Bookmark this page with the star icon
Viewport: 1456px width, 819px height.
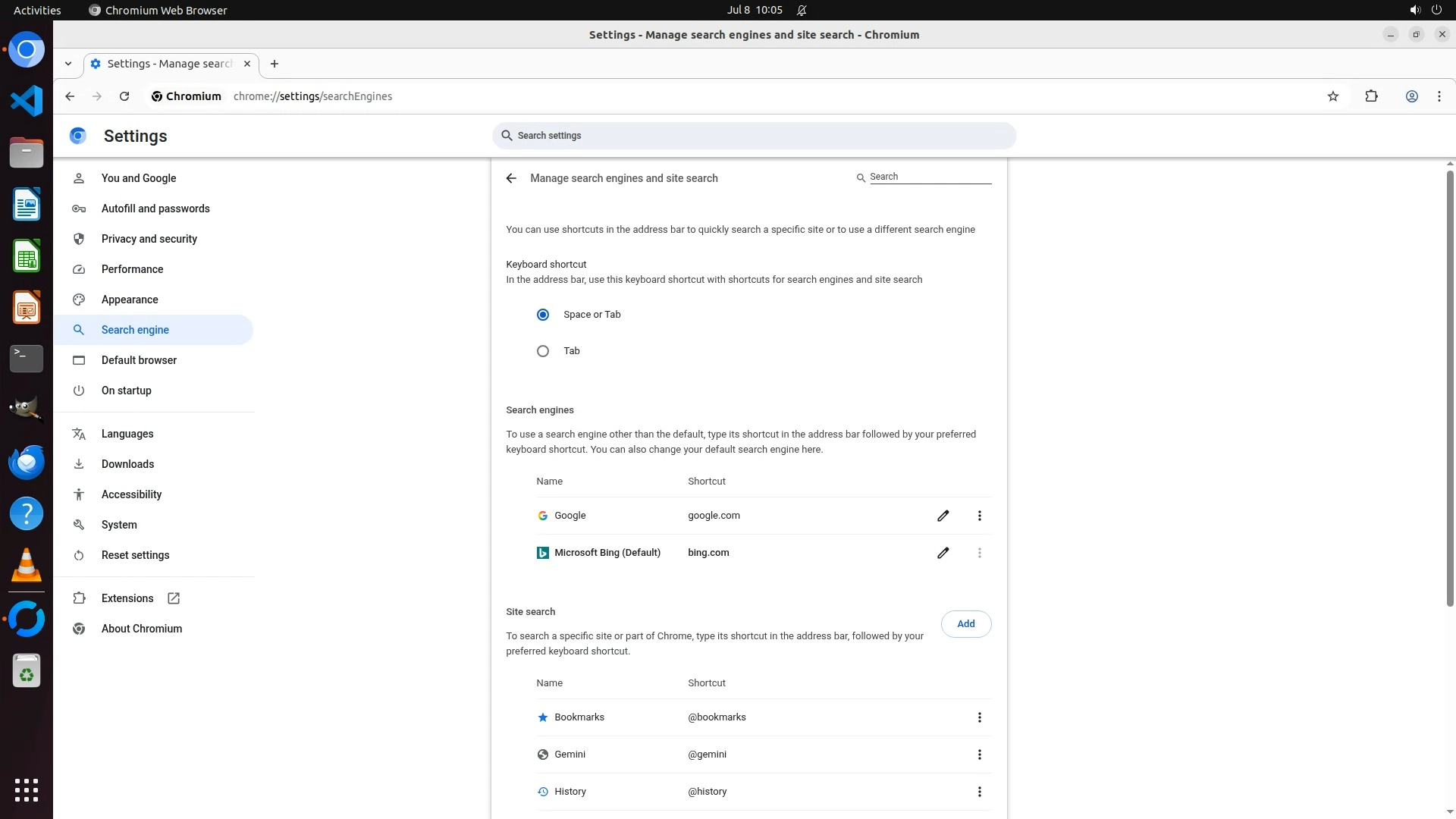coord(1333,96)
